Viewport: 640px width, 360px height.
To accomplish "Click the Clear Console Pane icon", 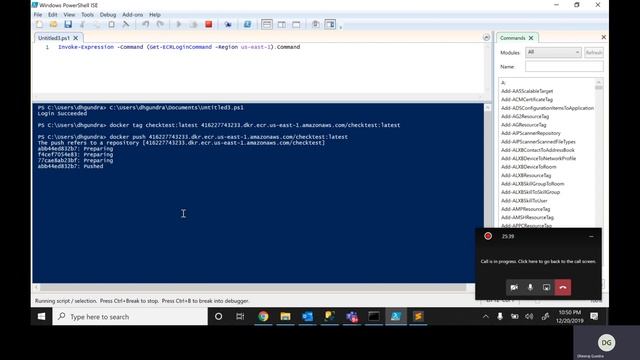I will click(x=126, y=24).
